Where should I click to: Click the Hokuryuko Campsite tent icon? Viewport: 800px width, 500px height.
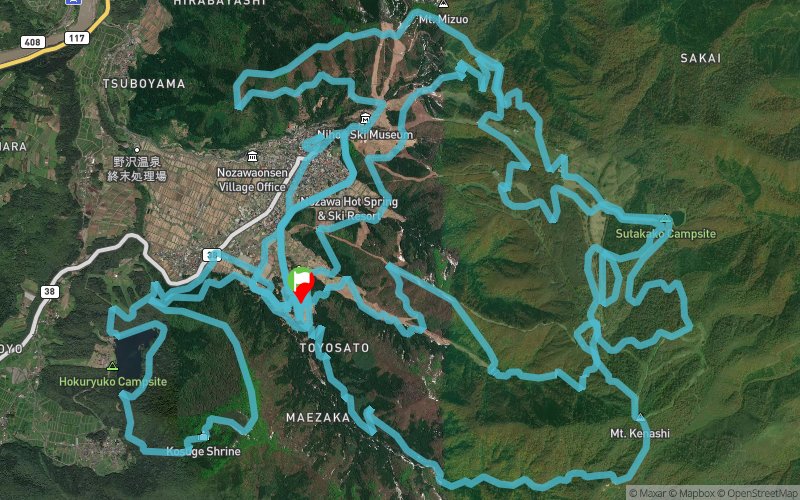112,366
